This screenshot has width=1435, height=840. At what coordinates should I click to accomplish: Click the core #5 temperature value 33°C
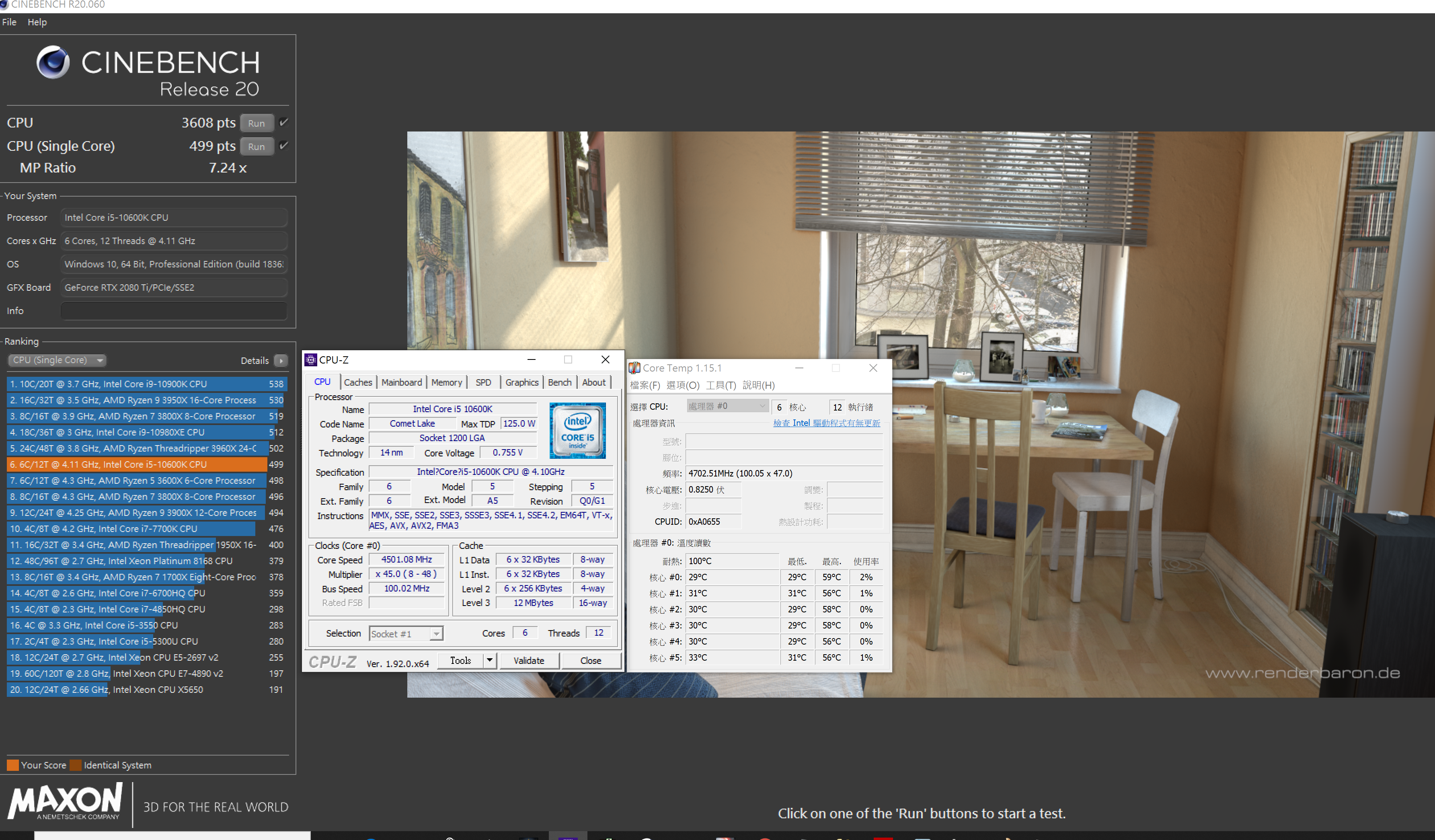pyautogui.click(x=732, y=657)
